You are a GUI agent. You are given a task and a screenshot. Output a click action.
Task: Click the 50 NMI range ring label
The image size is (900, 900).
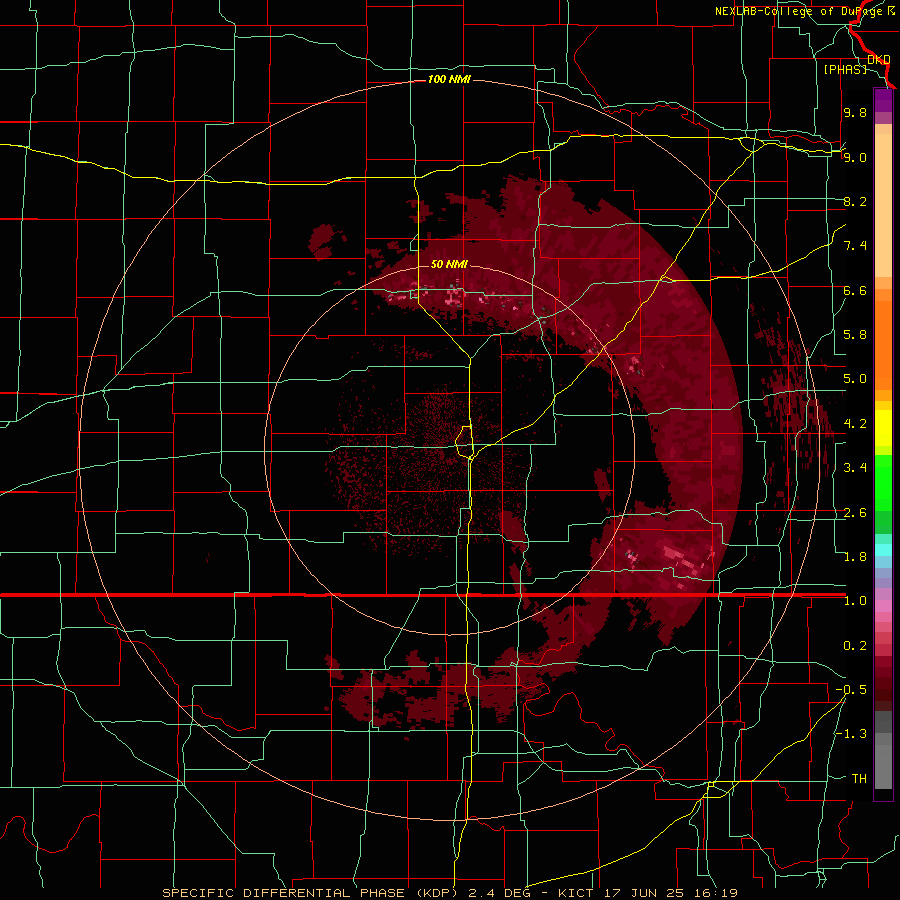pyautogui.click(x=449, y=264)
